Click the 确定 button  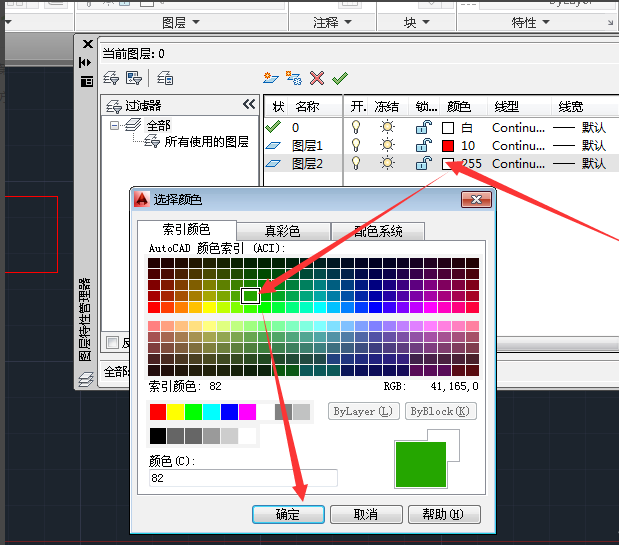pyautogui.click(x=288, y=514)
